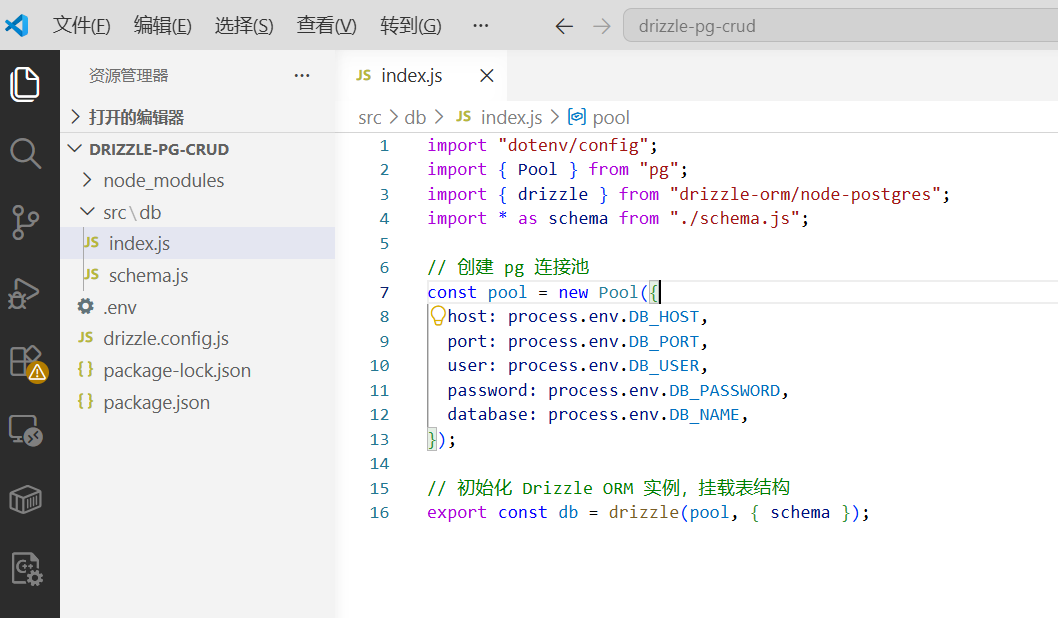Click DB_PASSWORD on line 11
Viewport: 1058px width, 618px height.
coord(724,390)
